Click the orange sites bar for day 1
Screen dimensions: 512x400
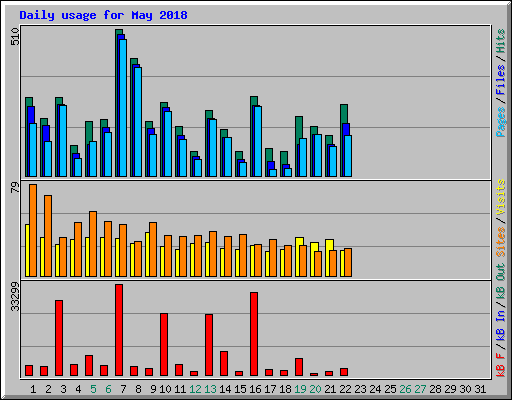33,230
